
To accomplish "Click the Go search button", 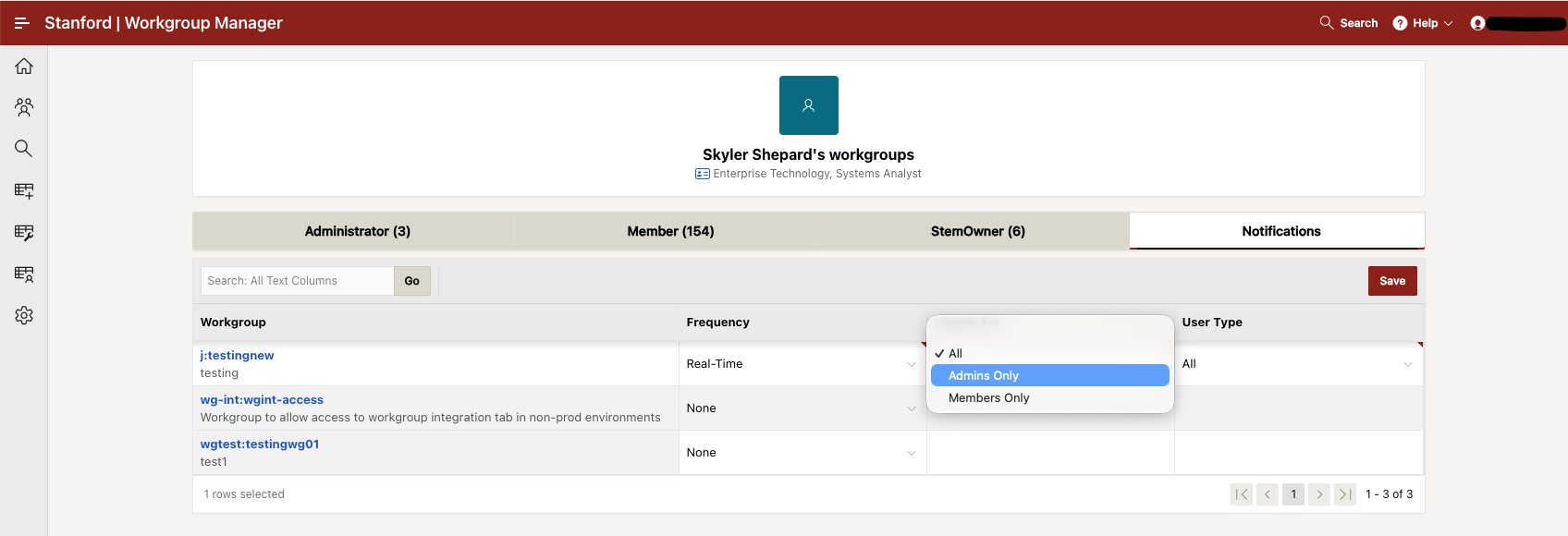I will point(412,281).
